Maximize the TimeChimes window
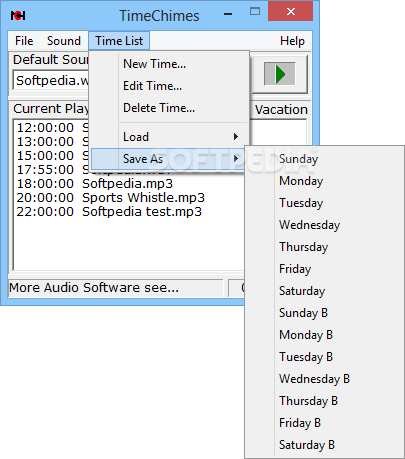This screenshot has height=459, width=405. 255,12
